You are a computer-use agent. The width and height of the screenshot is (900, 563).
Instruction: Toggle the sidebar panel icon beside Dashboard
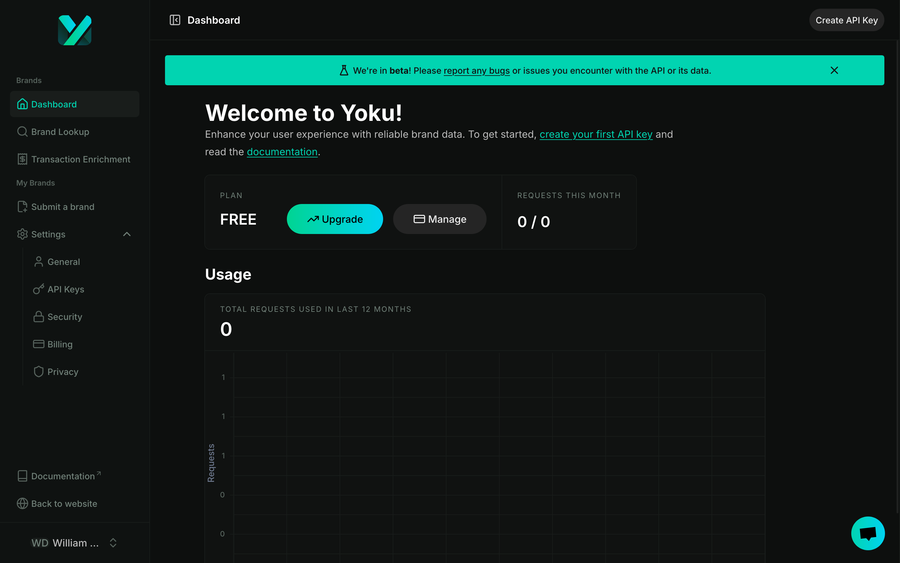coord(174,20)
